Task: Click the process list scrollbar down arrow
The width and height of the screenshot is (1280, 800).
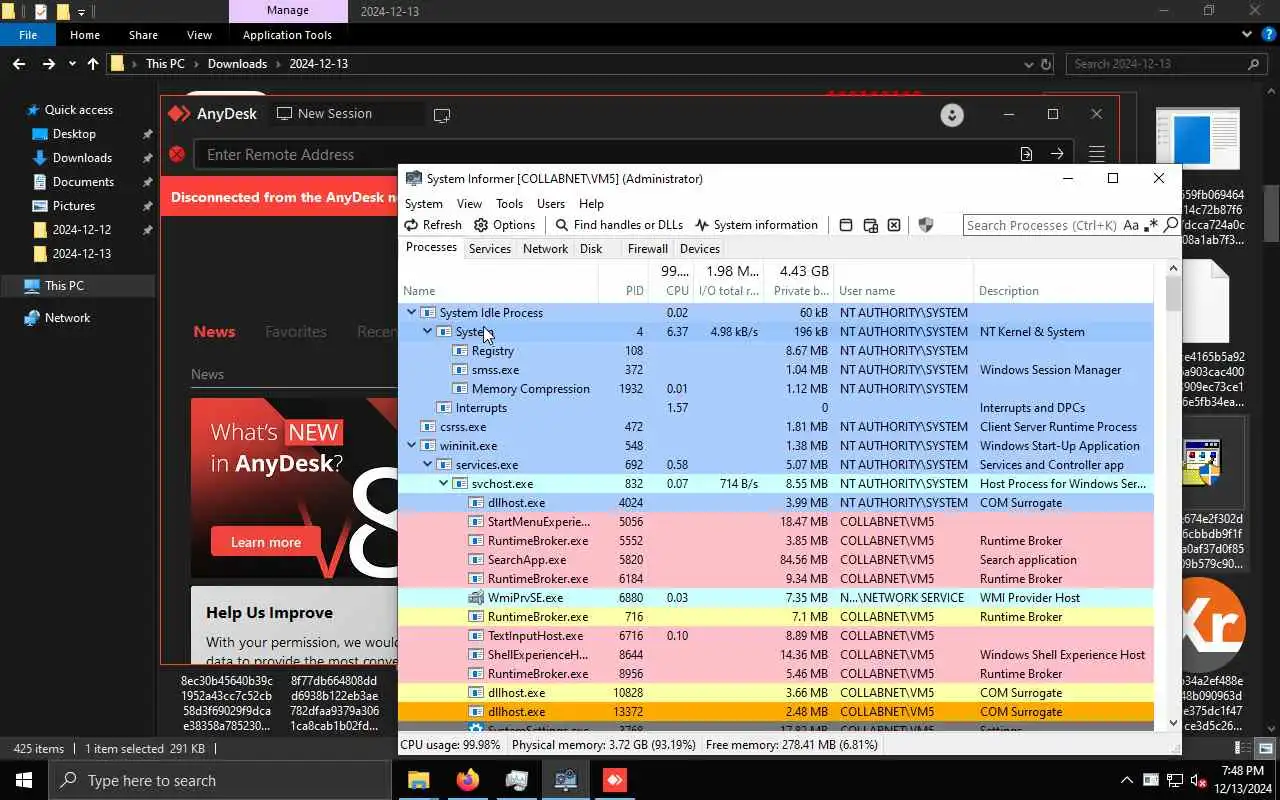Action: coord(1173,722)
